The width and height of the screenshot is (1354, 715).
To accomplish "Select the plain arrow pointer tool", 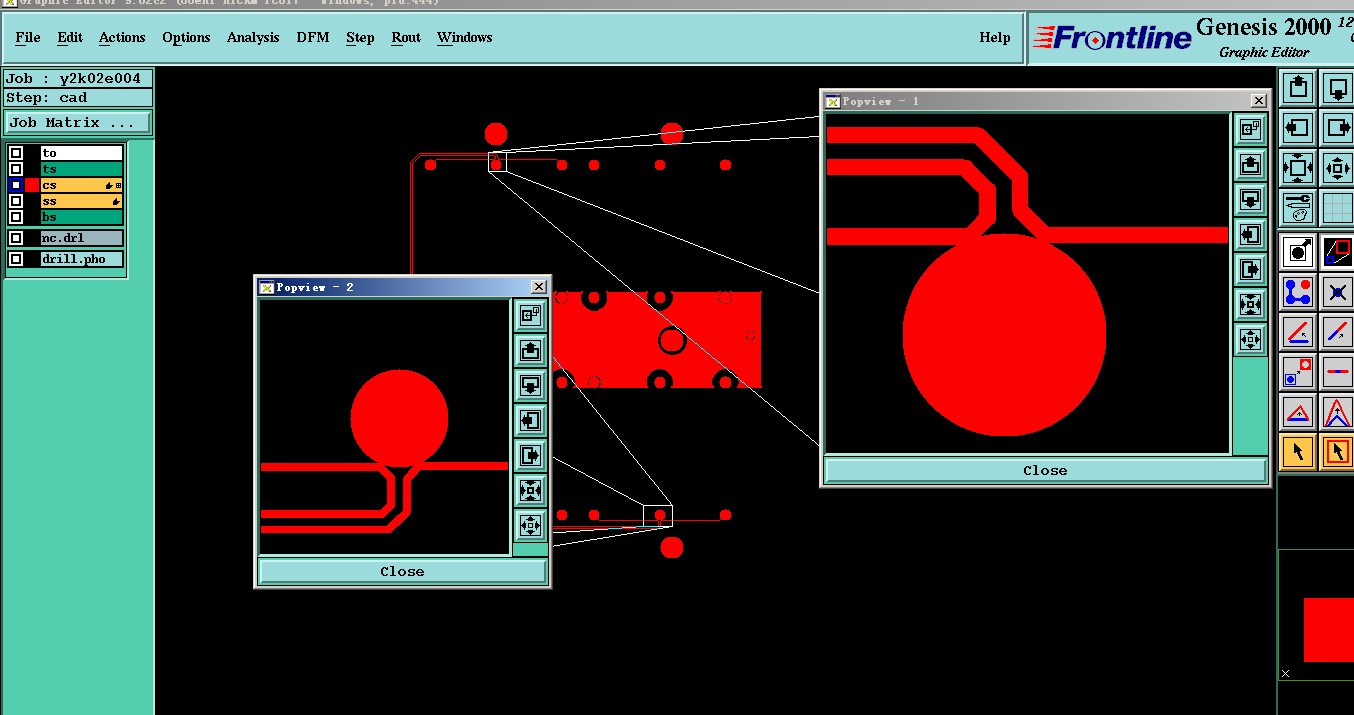I will (1298, 452).
